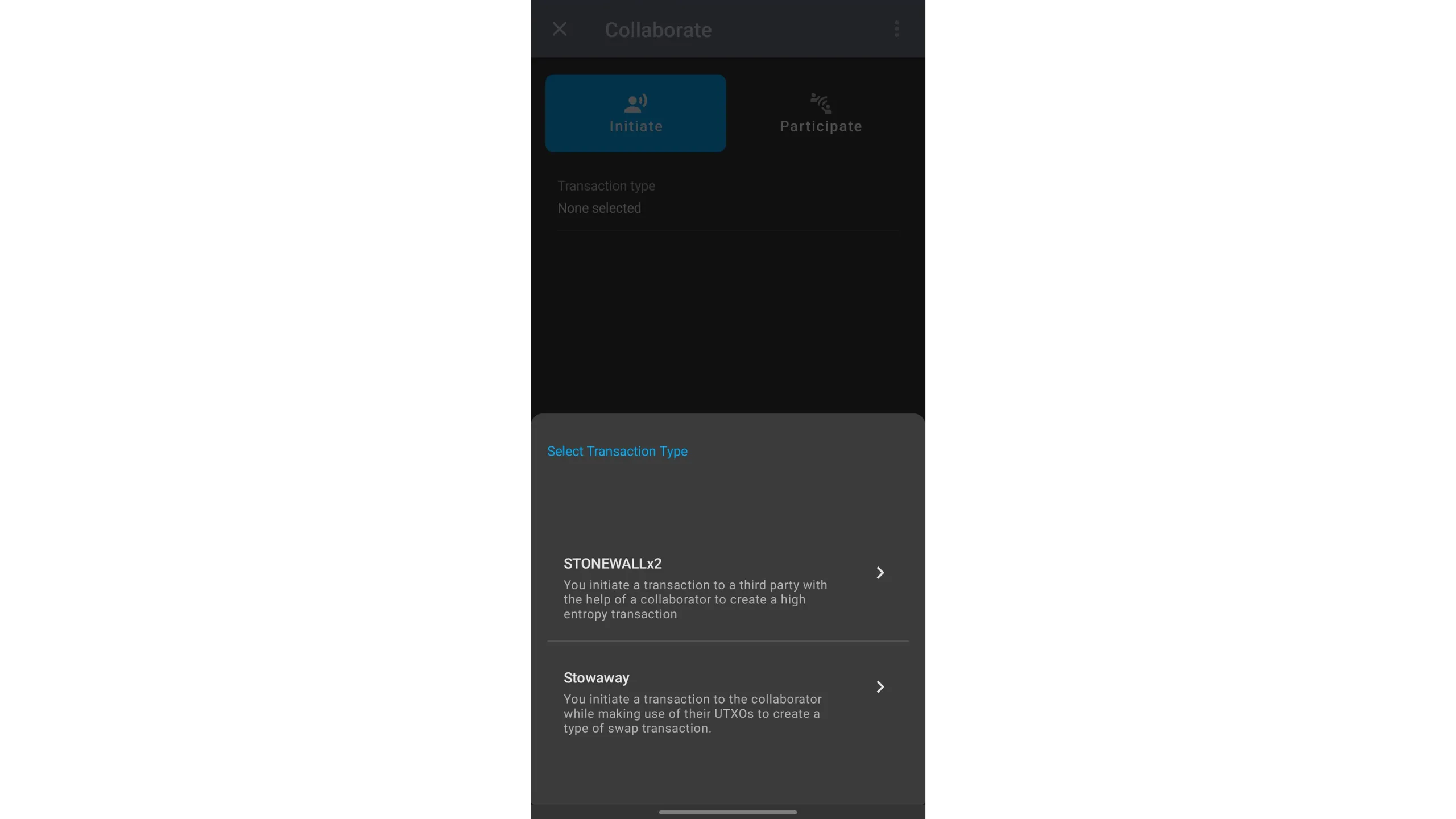Tap the None selected value

[599, 209]
